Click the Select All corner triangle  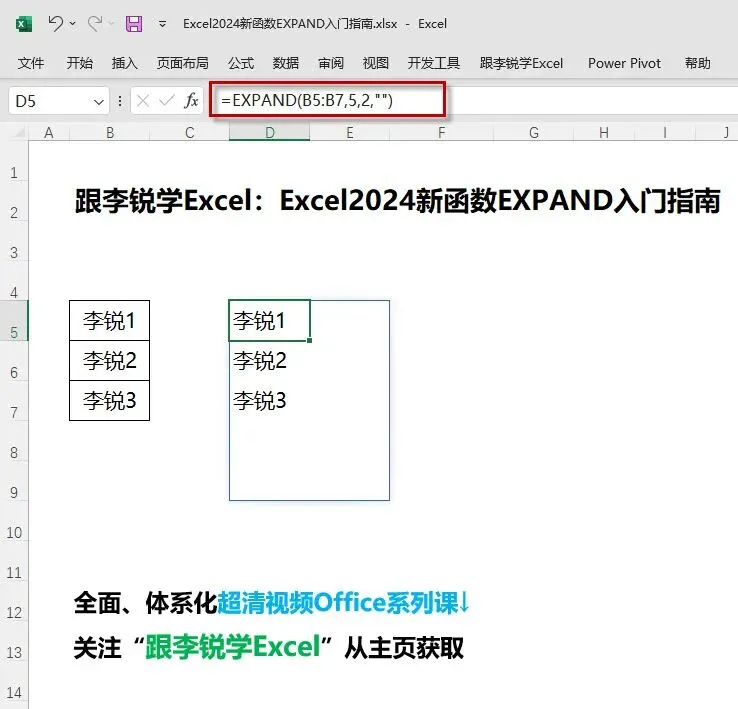(18, 132)
